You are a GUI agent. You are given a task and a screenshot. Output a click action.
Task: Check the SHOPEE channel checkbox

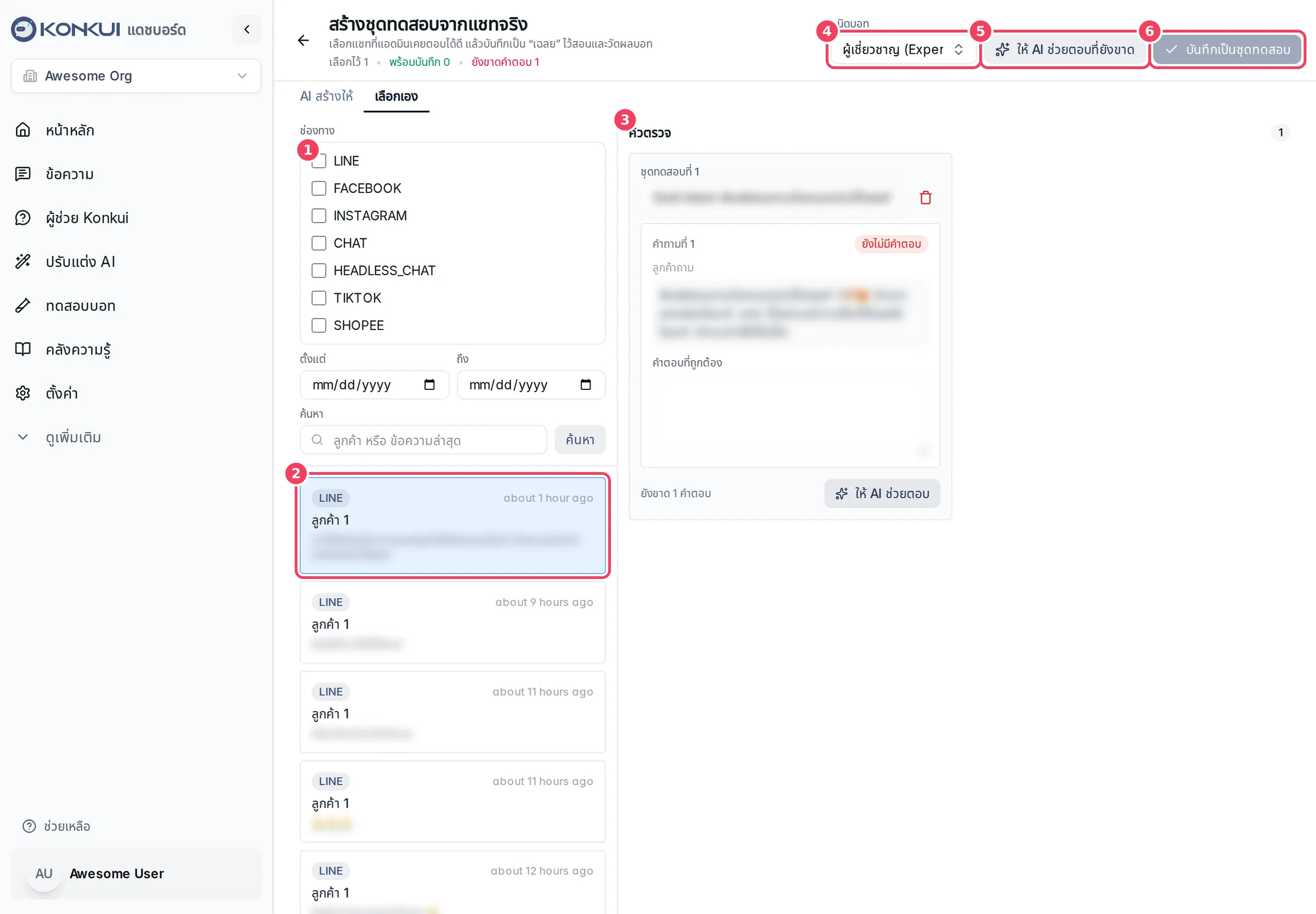coord(319,325)
